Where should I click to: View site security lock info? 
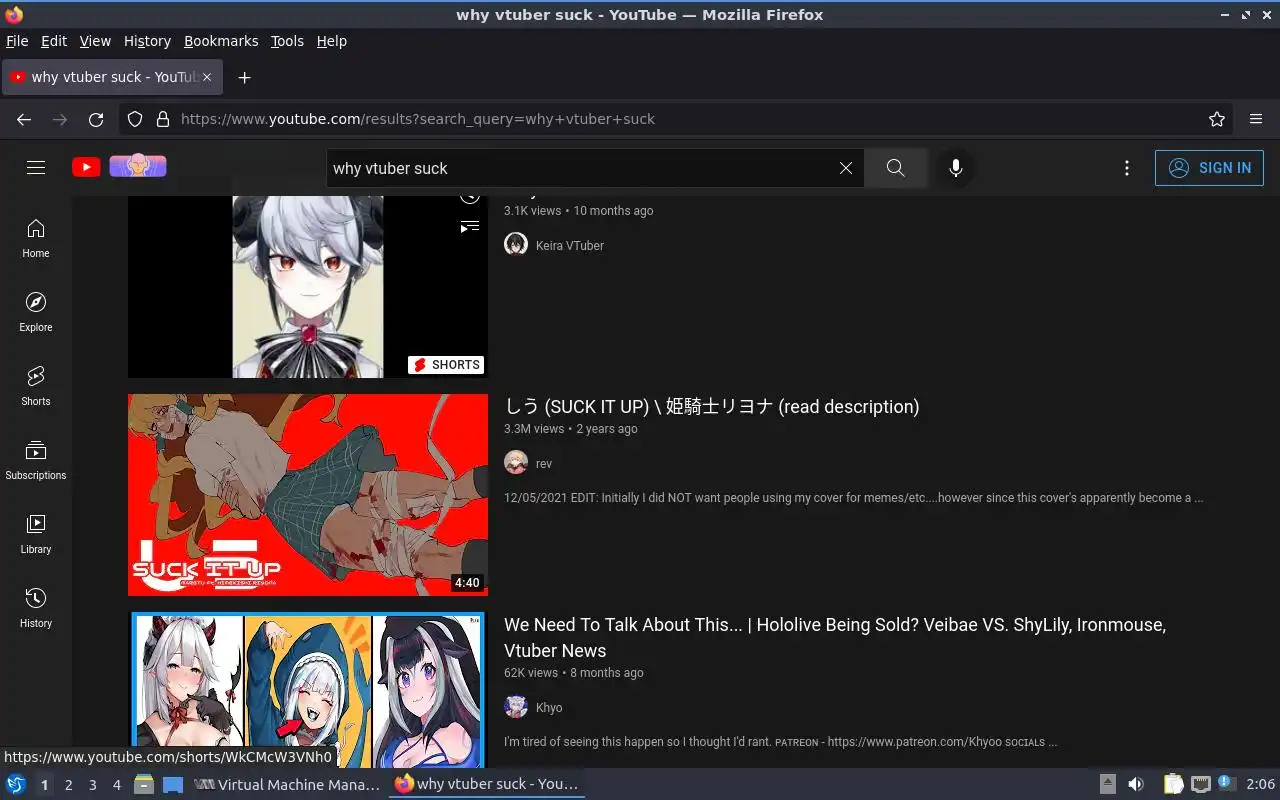pyautogui.click(x=163, y=119)
